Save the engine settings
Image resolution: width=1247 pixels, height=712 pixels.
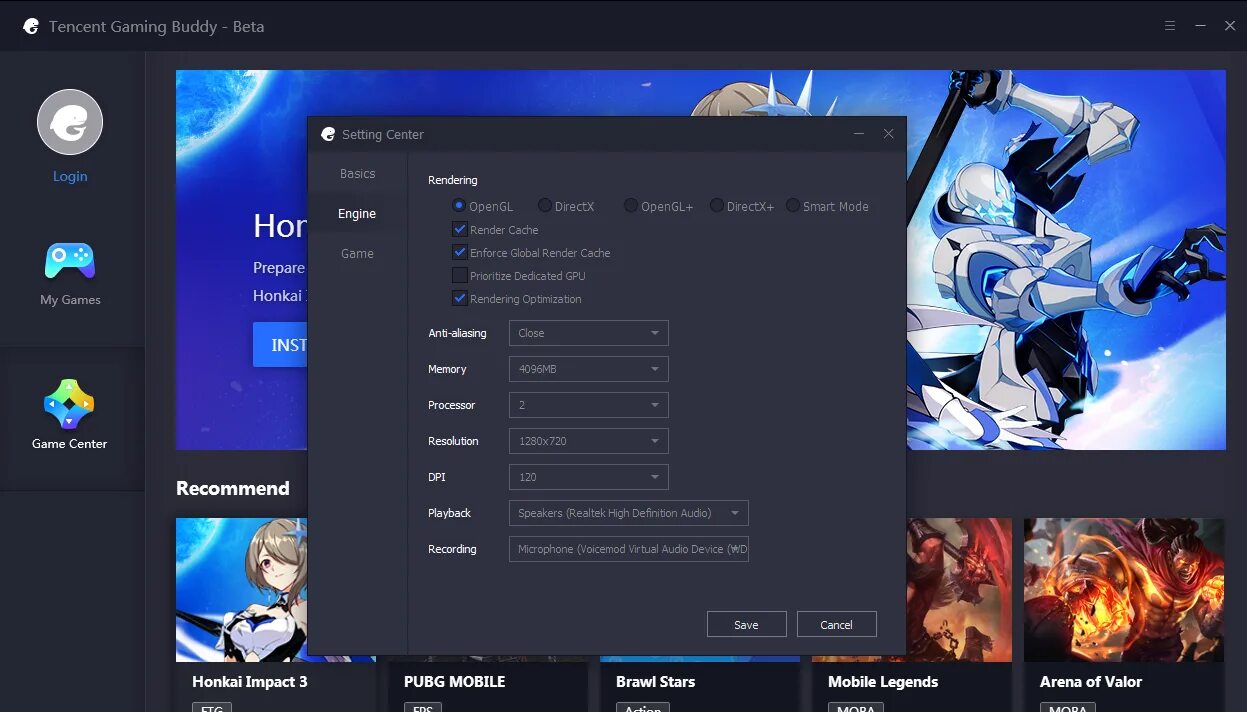point(746,624)
